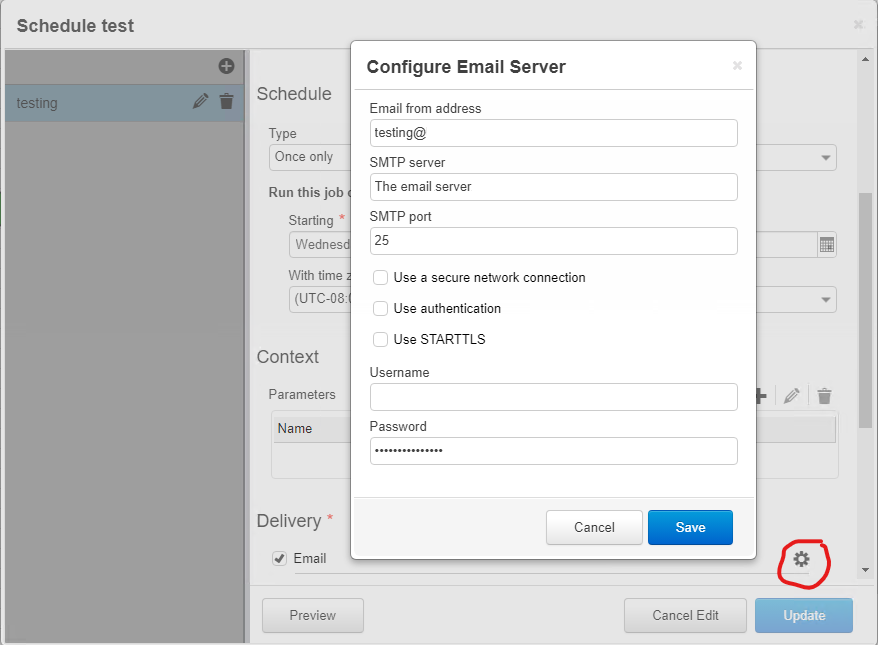Click the SMTP server input field
Viewport: 878px width, 645px height.
point(553,187)
